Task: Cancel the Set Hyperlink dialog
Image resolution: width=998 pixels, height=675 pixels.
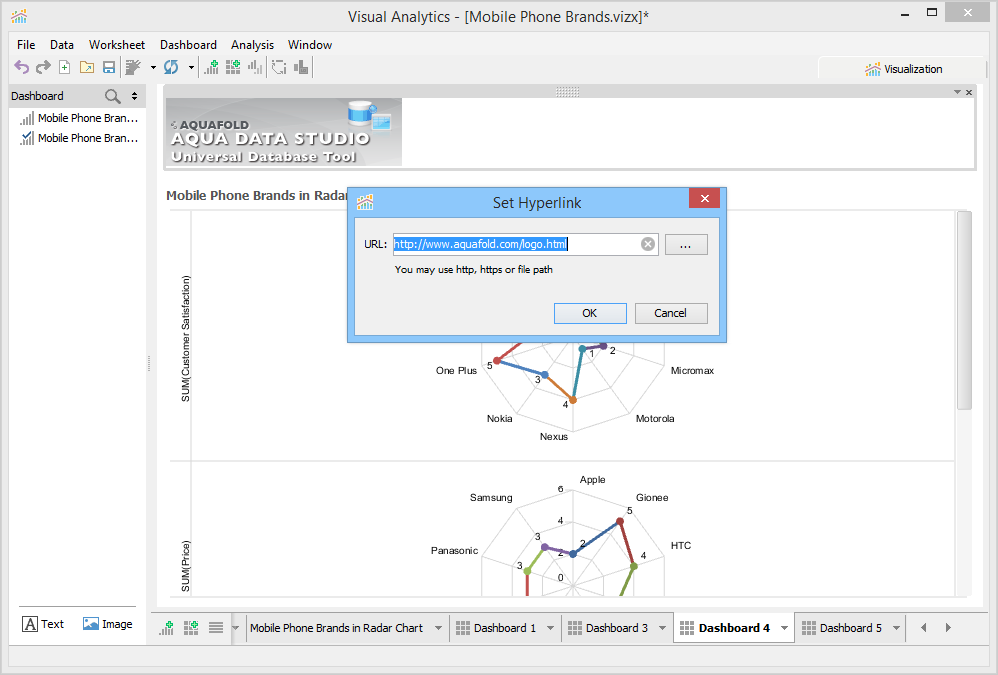Action: tap(671, 313)
